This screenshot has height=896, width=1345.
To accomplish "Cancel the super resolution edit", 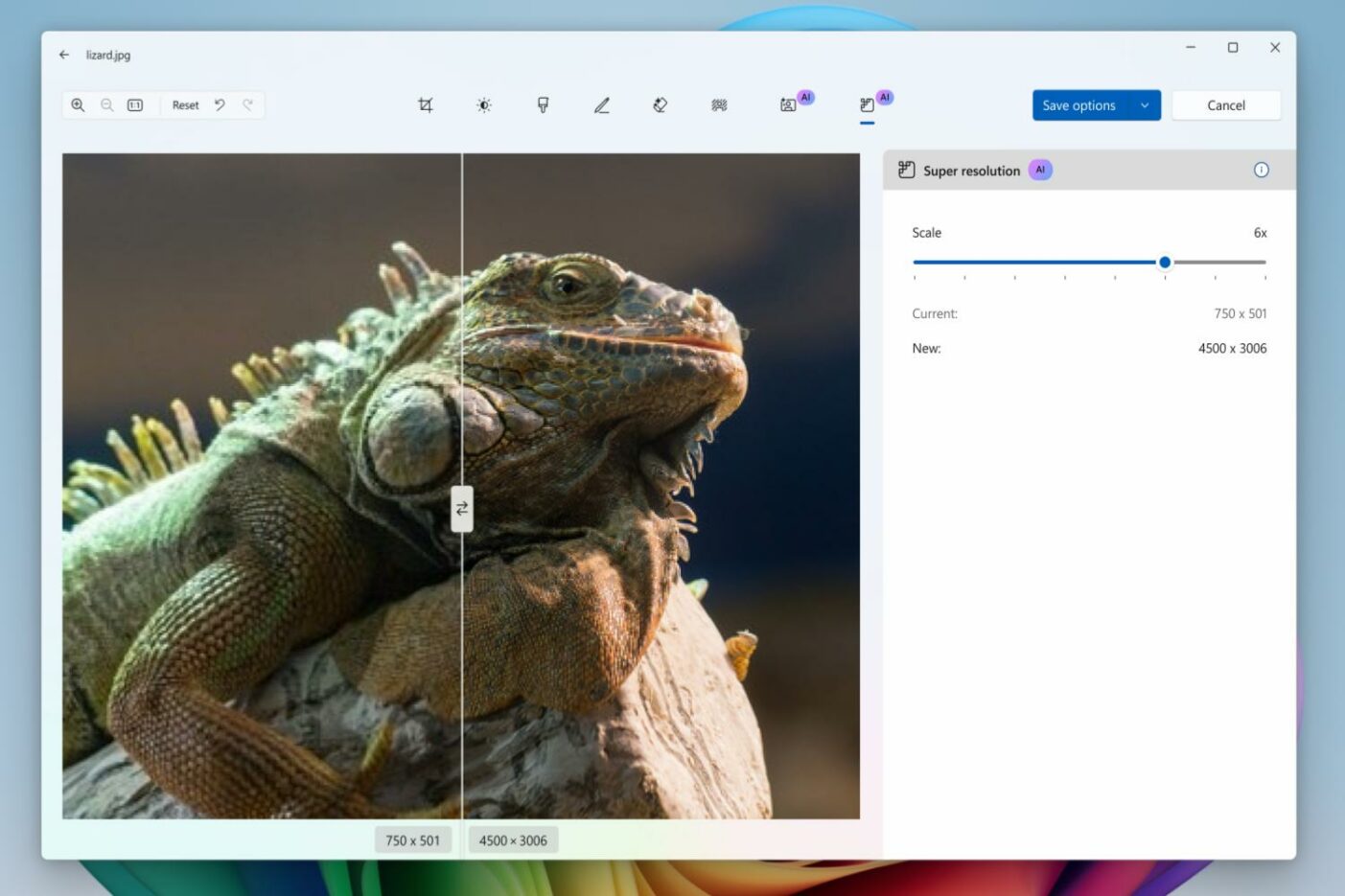I will 1225,105.
